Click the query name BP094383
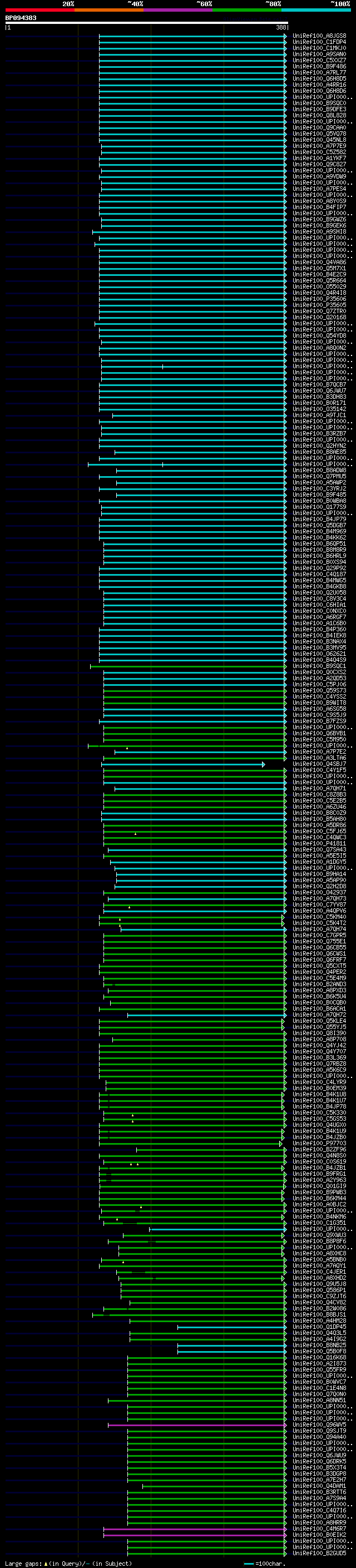This screenshot has width=356, height=1568. point(21,18)
